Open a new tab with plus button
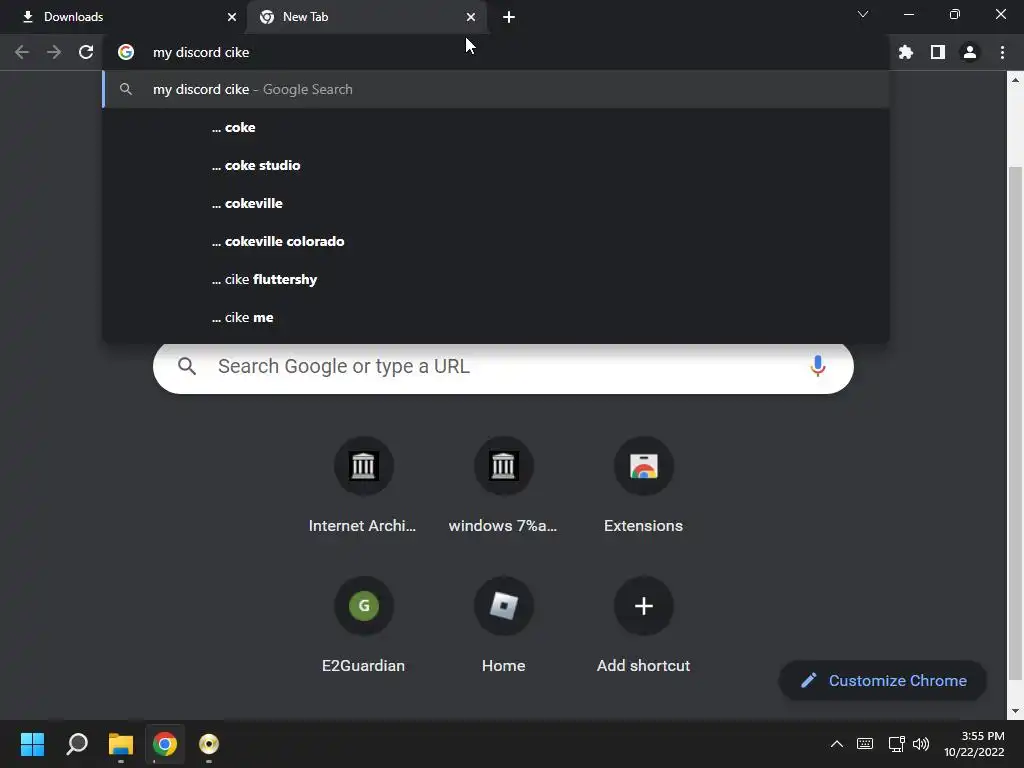Screen dimensions: 1024x768 (x=509, y=17)
